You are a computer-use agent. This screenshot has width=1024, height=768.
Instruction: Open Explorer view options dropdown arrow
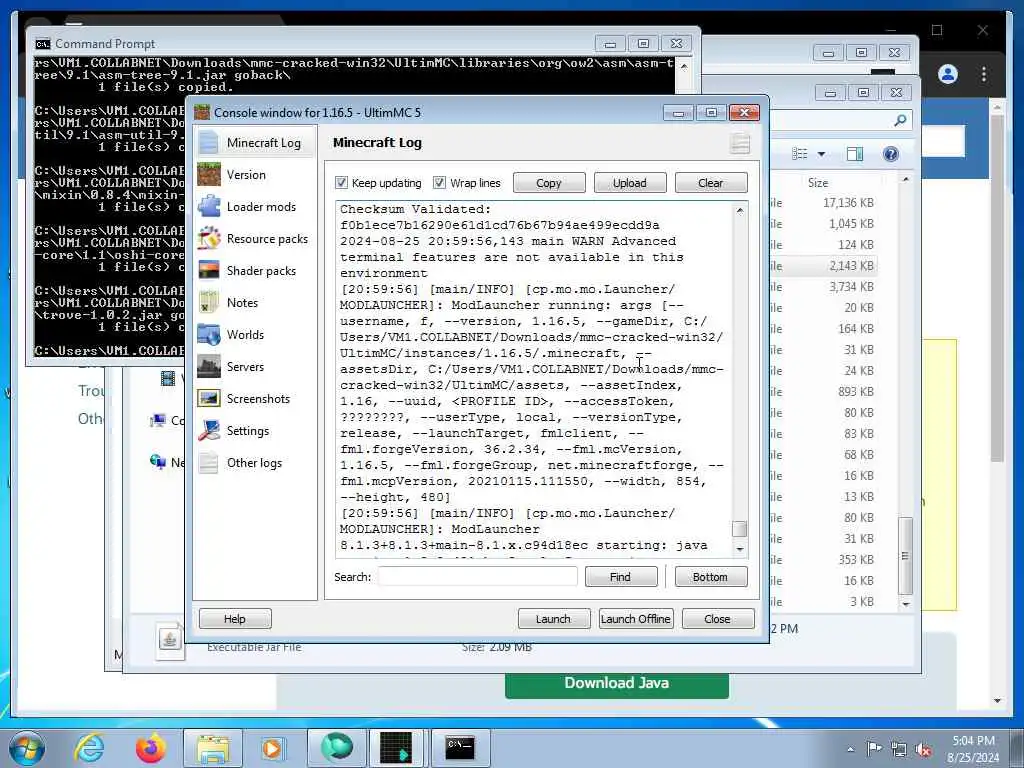point(822,154)
